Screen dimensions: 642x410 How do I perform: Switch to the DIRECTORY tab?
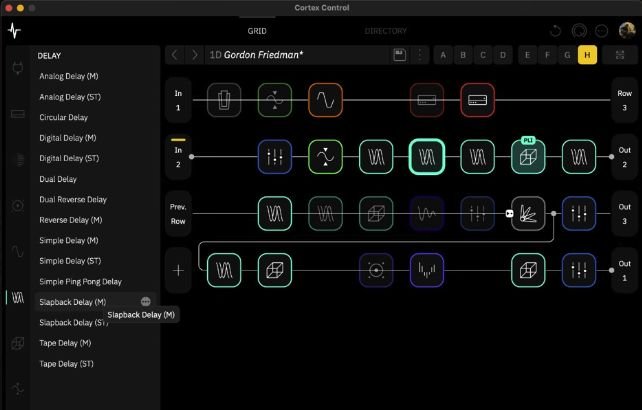coord(385,31)
